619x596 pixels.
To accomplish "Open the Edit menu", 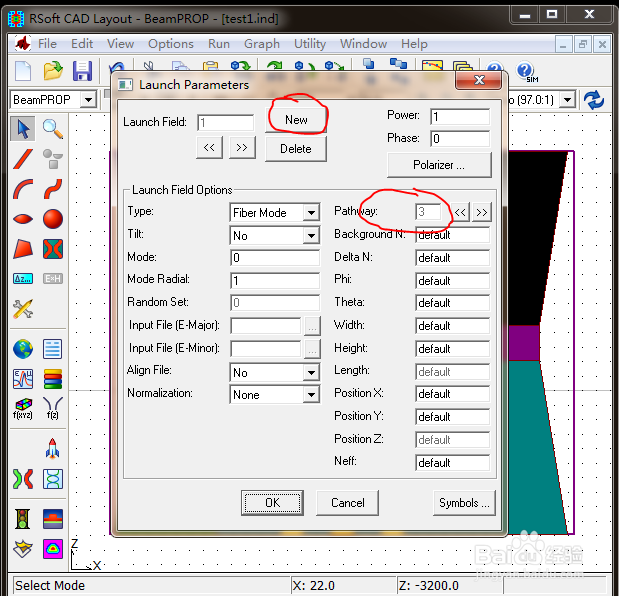I will point(82,44).
